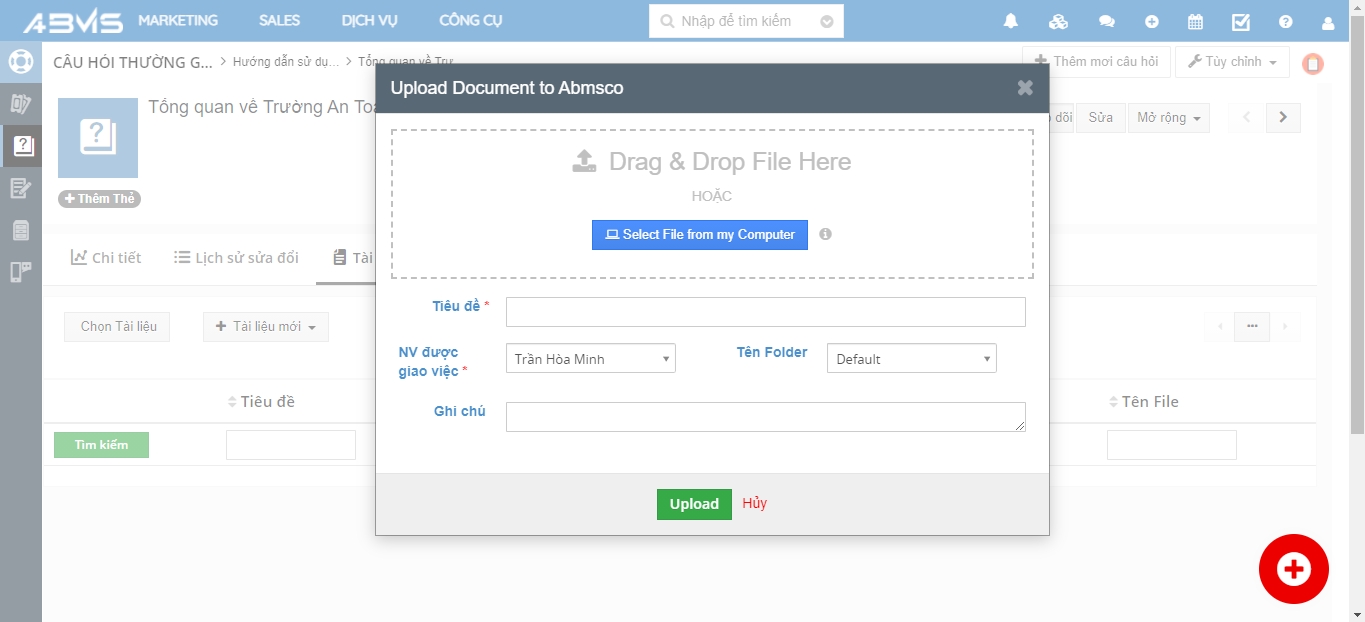Screen dimensions: 1365x622
Task: Expand the search box dropdown arrow
Action: (x=826, y=21)
